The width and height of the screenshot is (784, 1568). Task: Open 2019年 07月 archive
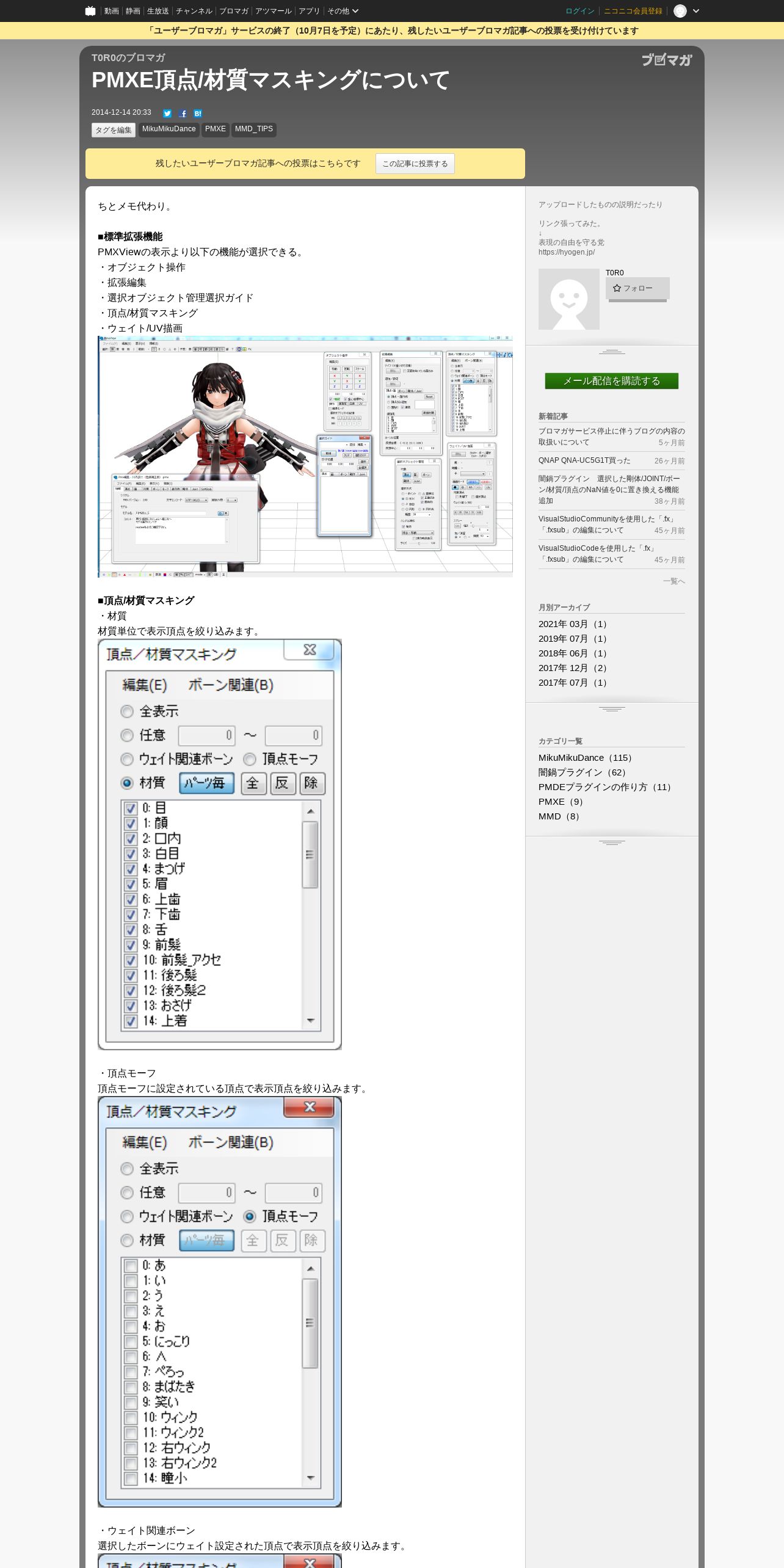pyautogui.click(x=573, y=639)
